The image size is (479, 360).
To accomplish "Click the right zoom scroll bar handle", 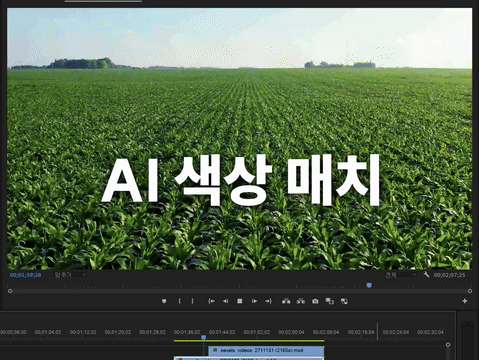I will click(470, 291).
